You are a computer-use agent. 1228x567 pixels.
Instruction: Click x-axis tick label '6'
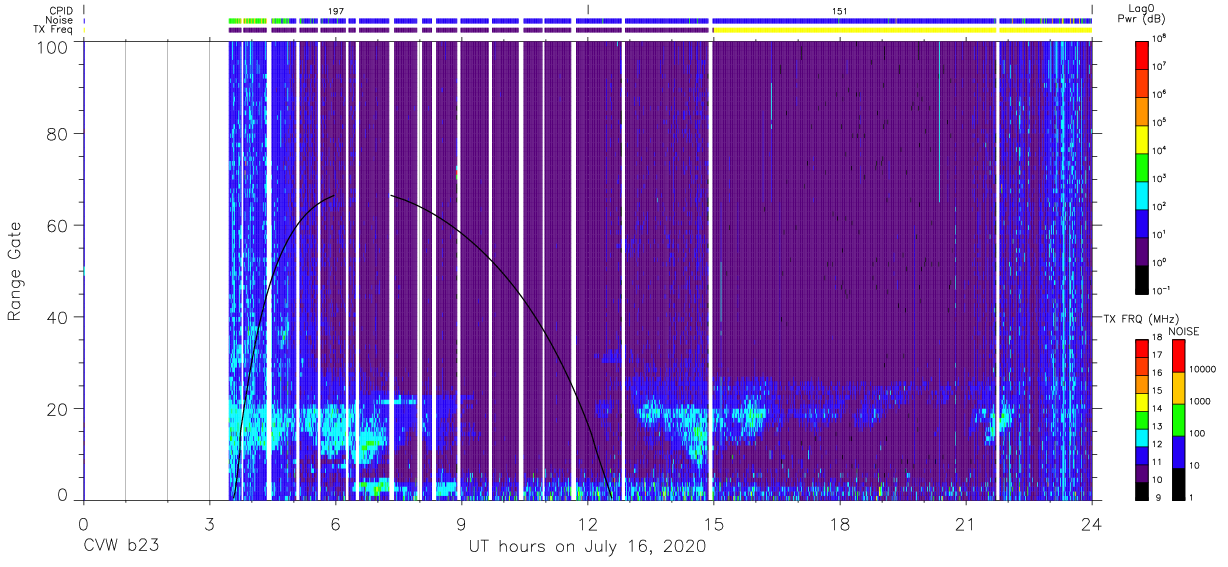pos(335,524)
